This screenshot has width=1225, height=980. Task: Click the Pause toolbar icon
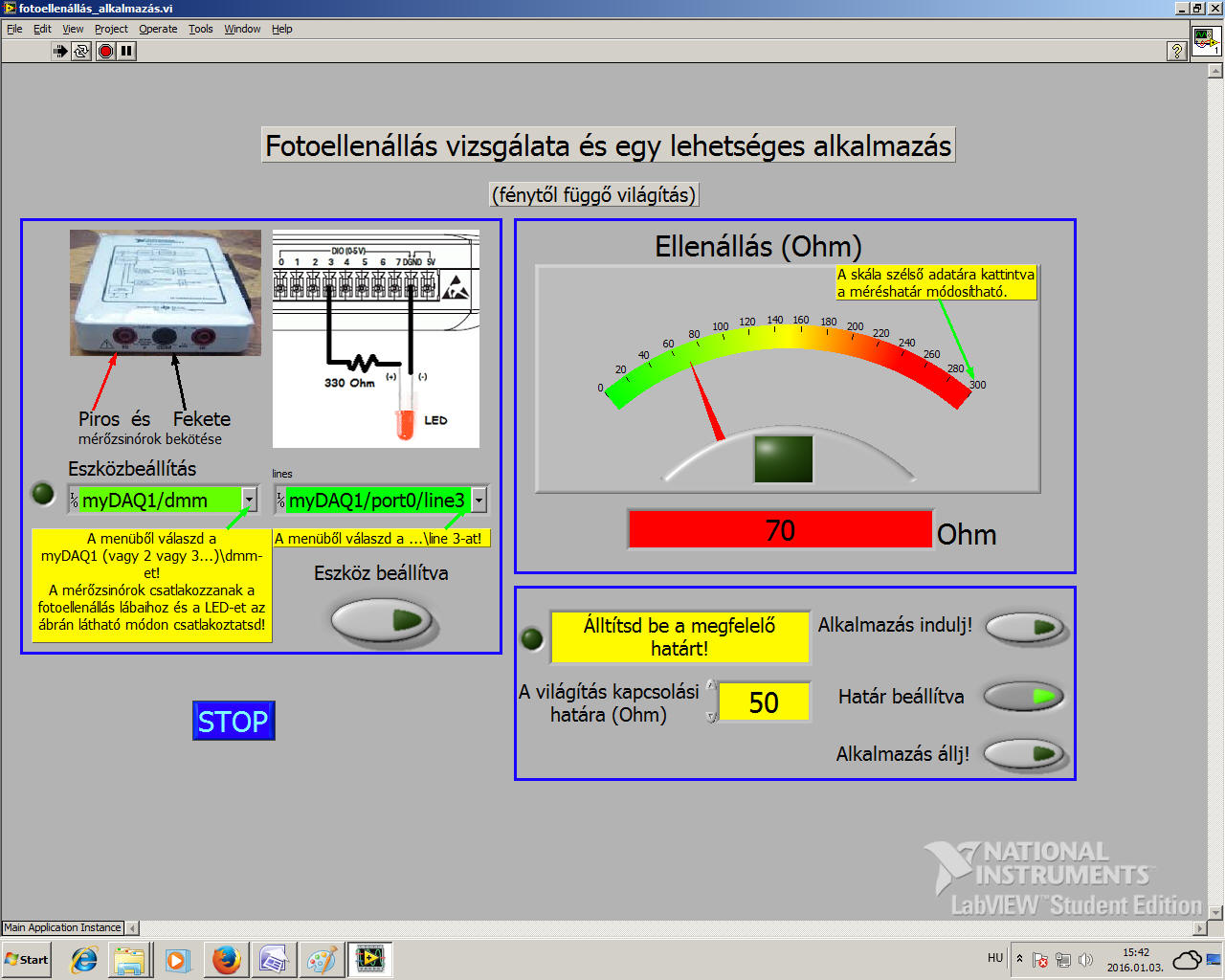pos(126,51)
